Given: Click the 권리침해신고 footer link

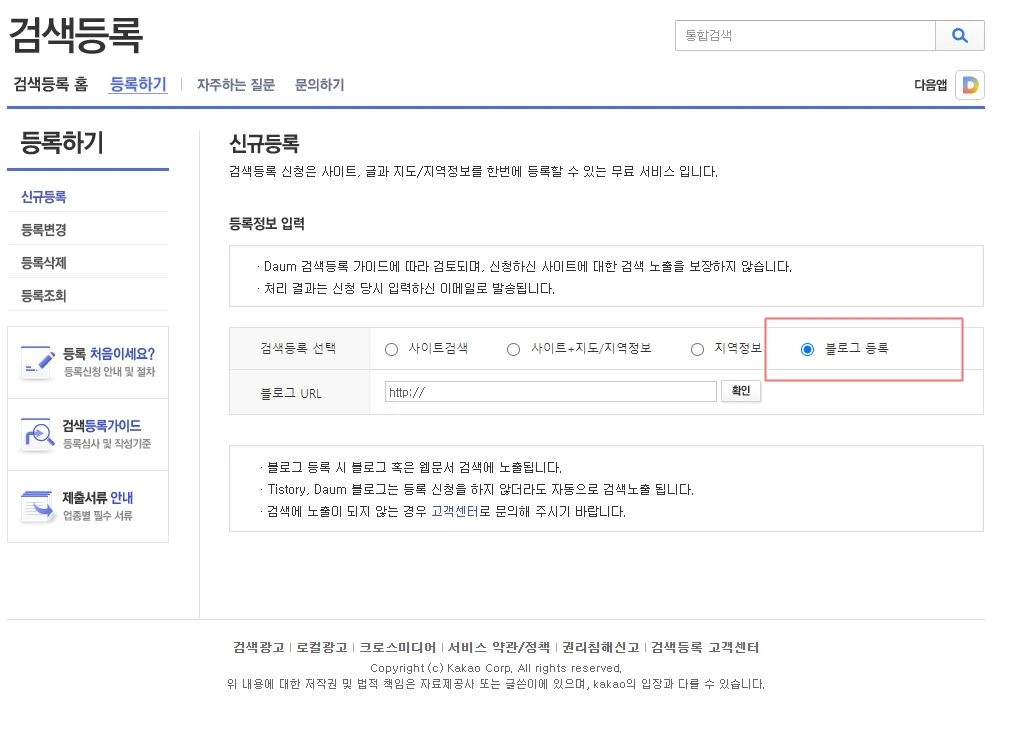Looking at the screenshot, I should [601, 646].
